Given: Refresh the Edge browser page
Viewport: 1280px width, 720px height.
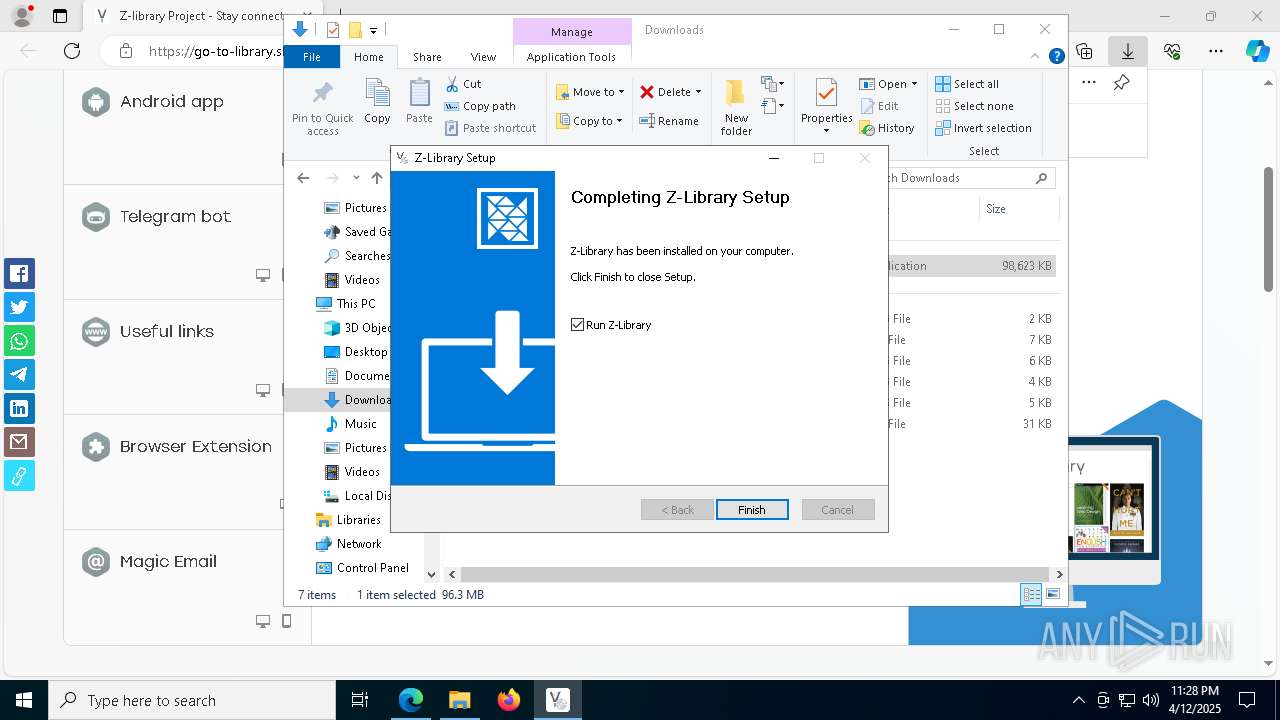Looking at the screenshot, I should 72,51.
